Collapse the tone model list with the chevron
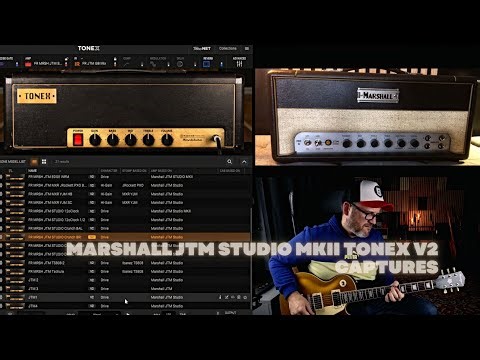 coord(244,162)
